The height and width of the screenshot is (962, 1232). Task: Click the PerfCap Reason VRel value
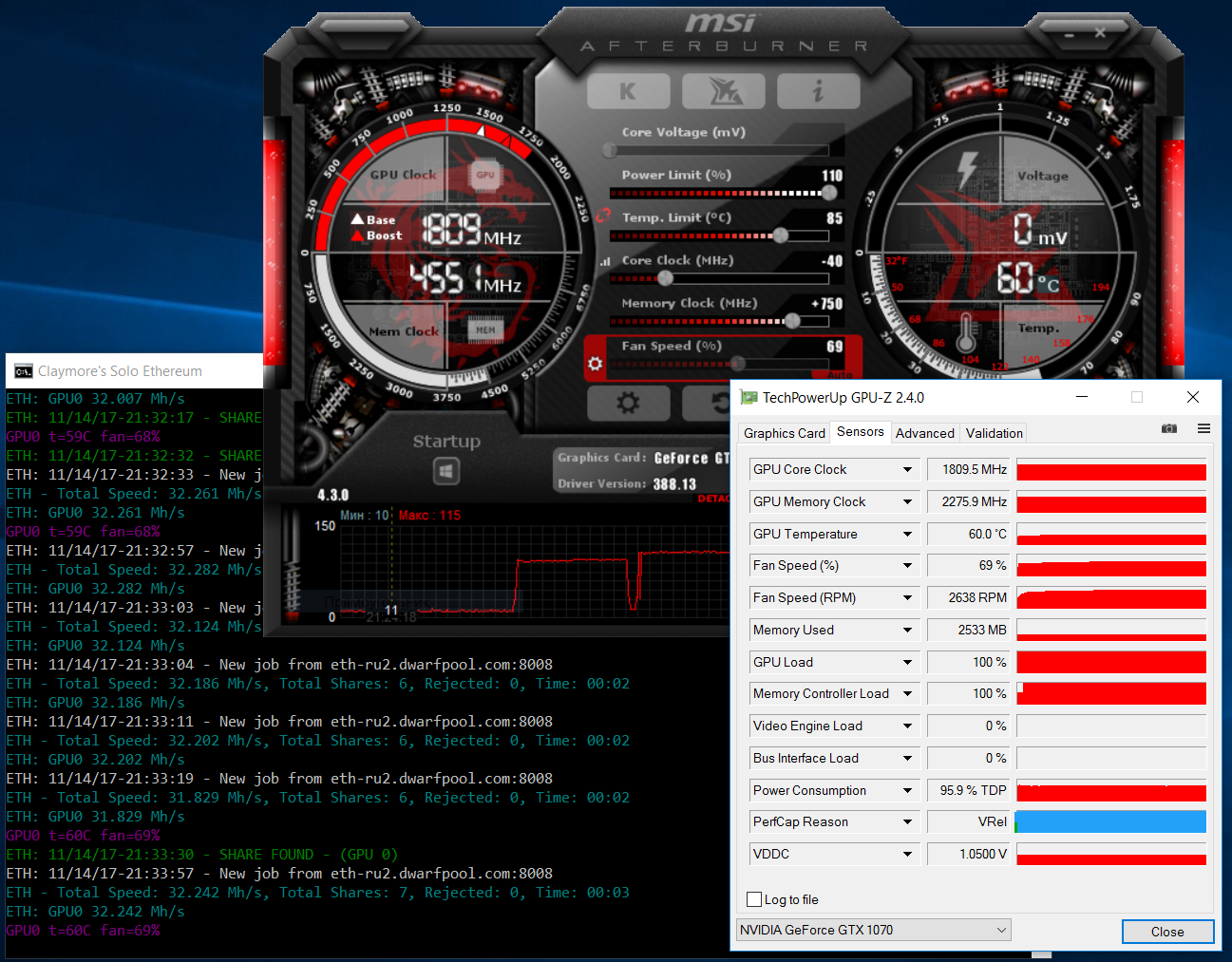[968, 822]
